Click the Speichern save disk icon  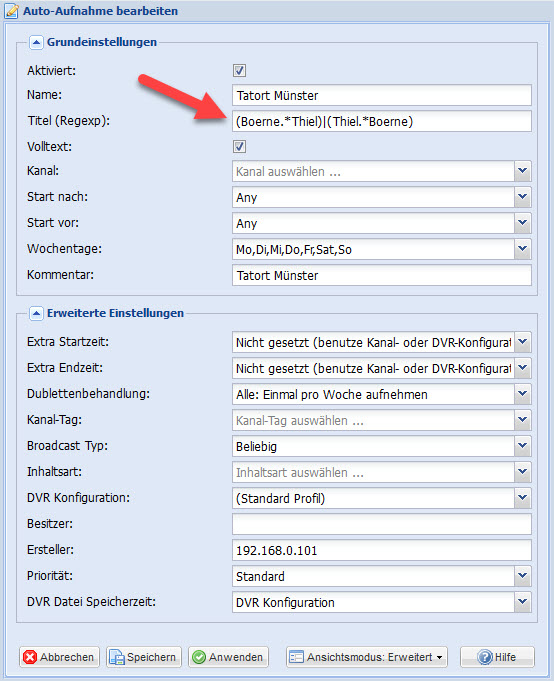click(x=117, y=657)
